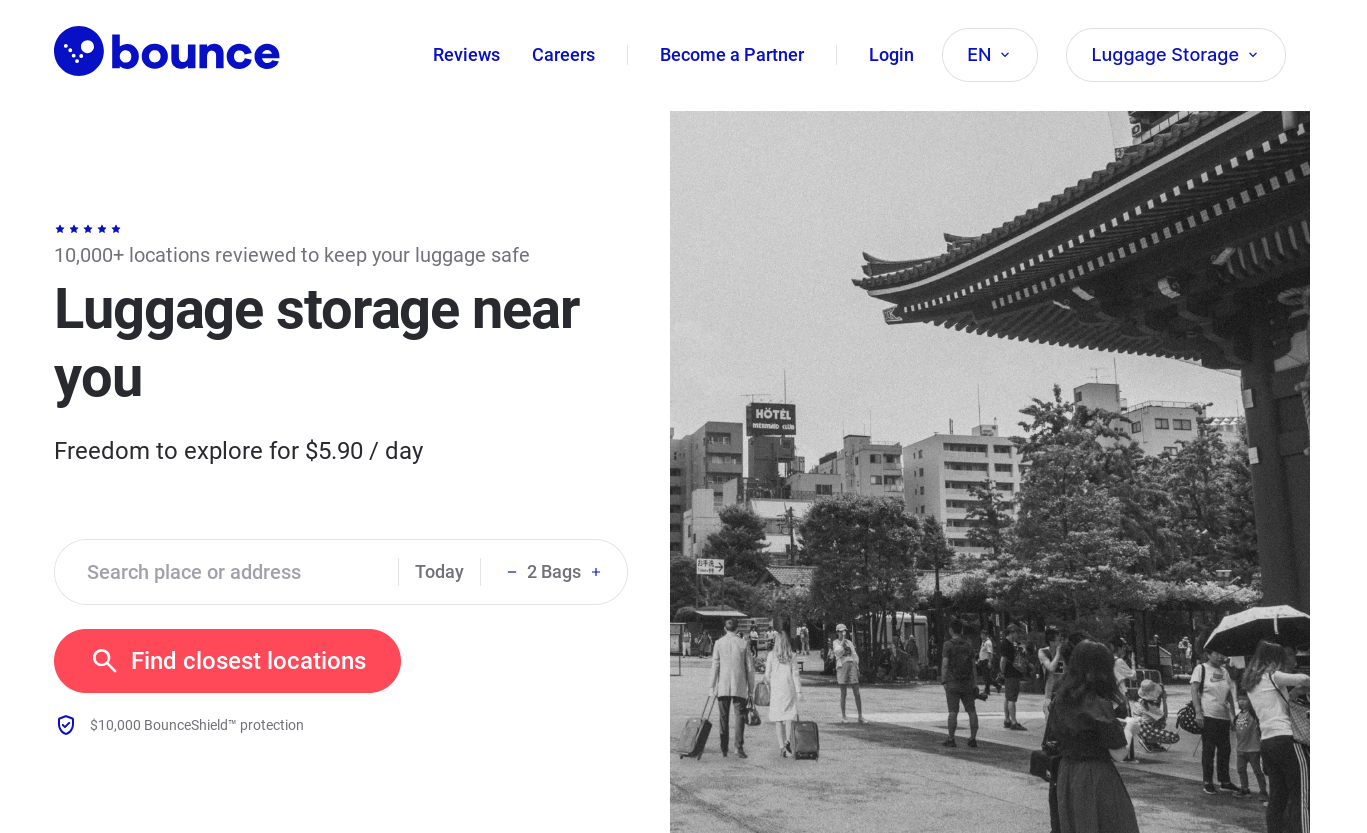Click the minus icon to decrease bag count
Screen dimensions: 1367x833
pyautogui.click(x=511, y=571)
